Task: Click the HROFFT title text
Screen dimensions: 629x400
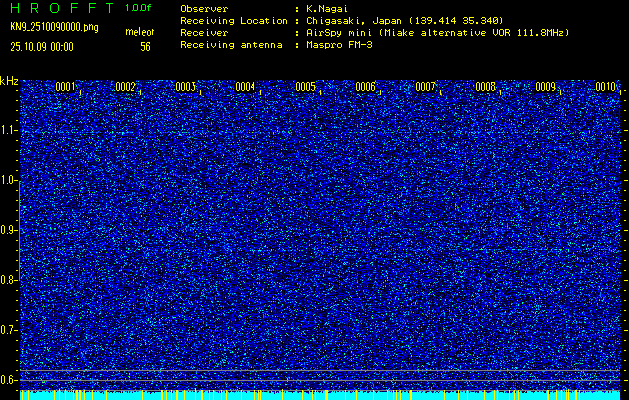Action: (x=60, y=8)
